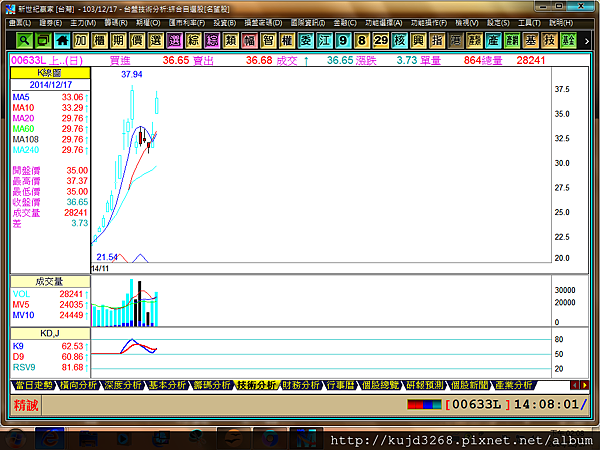Open the 研報預測 tab
The width and height of the screenshot is (600, 450).
coord(425,385)
